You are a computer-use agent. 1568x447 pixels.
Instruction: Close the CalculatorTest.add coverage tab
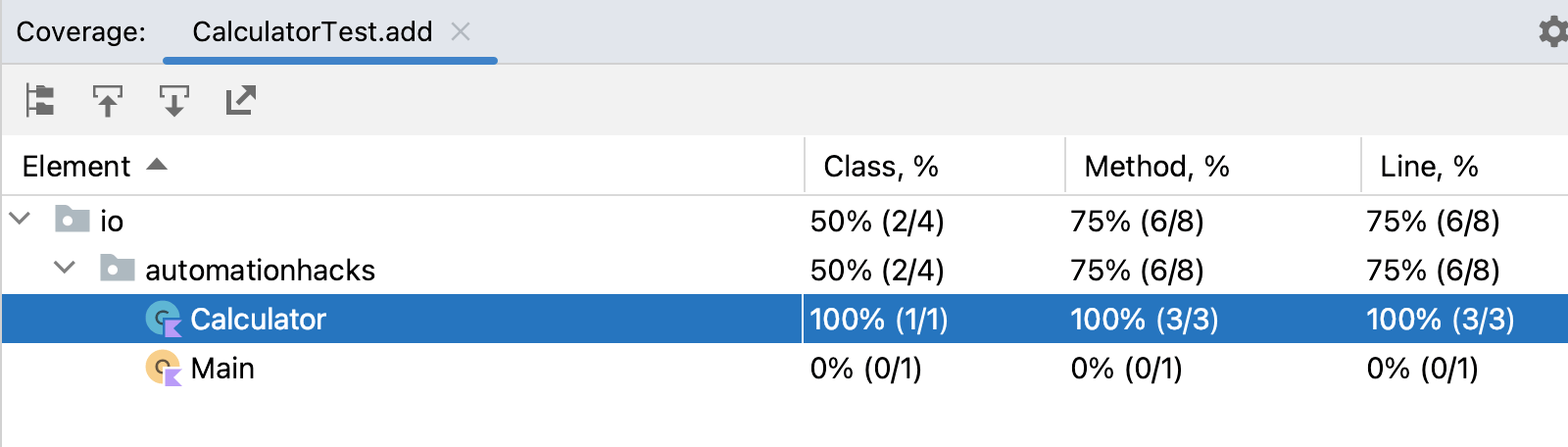point(461,32)
